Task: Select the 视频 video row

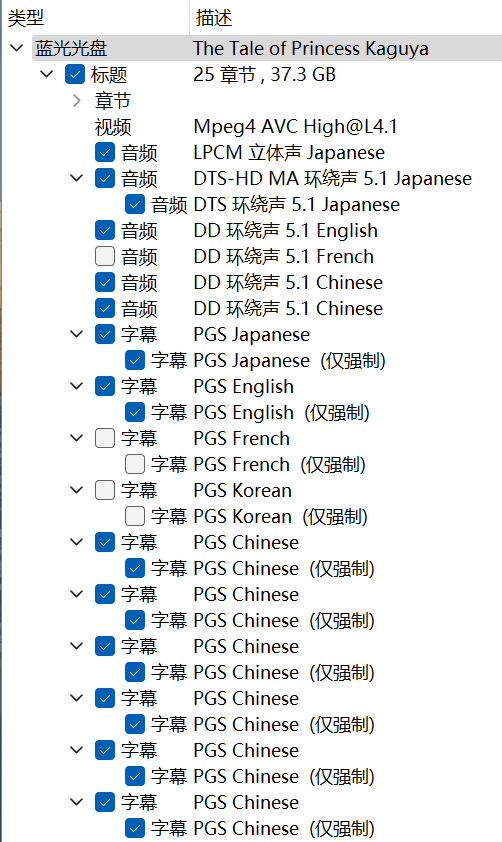Action: [113, 127]
